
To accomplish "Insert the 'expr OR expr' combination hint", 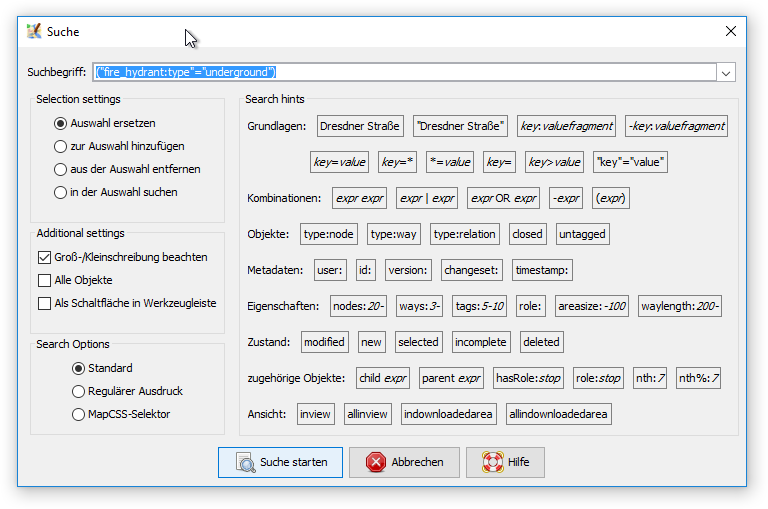I will pos(504,198).
